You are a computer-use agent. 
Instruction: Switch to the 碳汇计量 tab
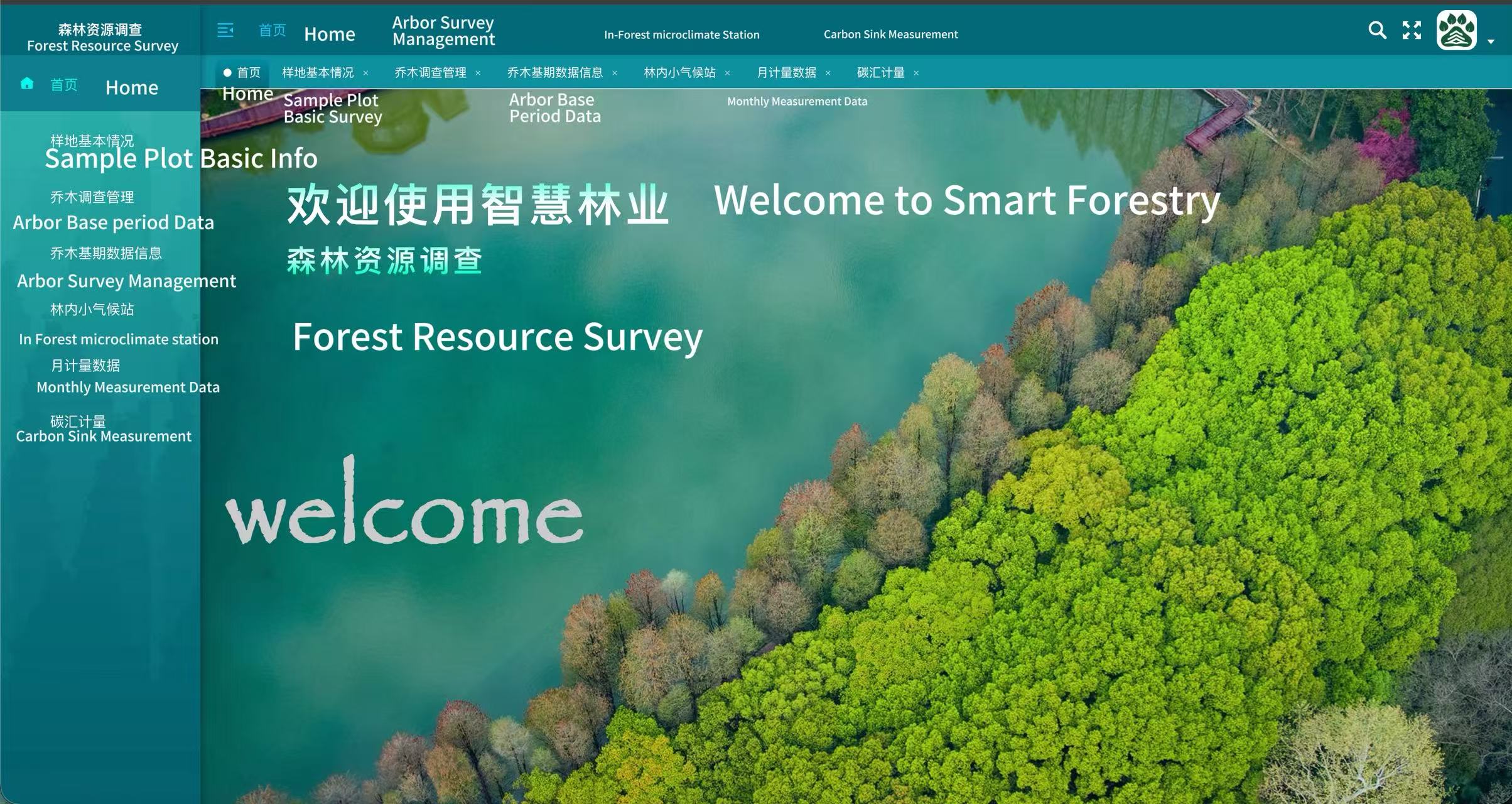(881, 73)
